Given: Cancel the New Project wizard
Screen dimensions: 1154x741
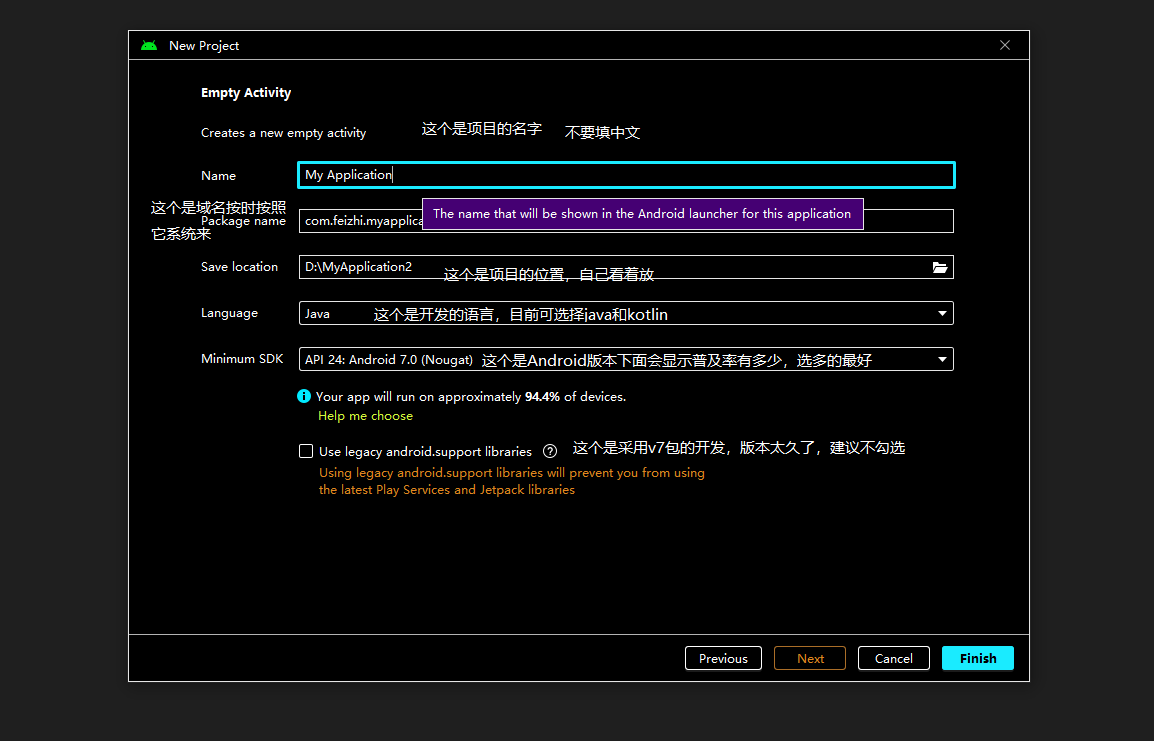Looking at the screenshot, I should tap(893, 659).
